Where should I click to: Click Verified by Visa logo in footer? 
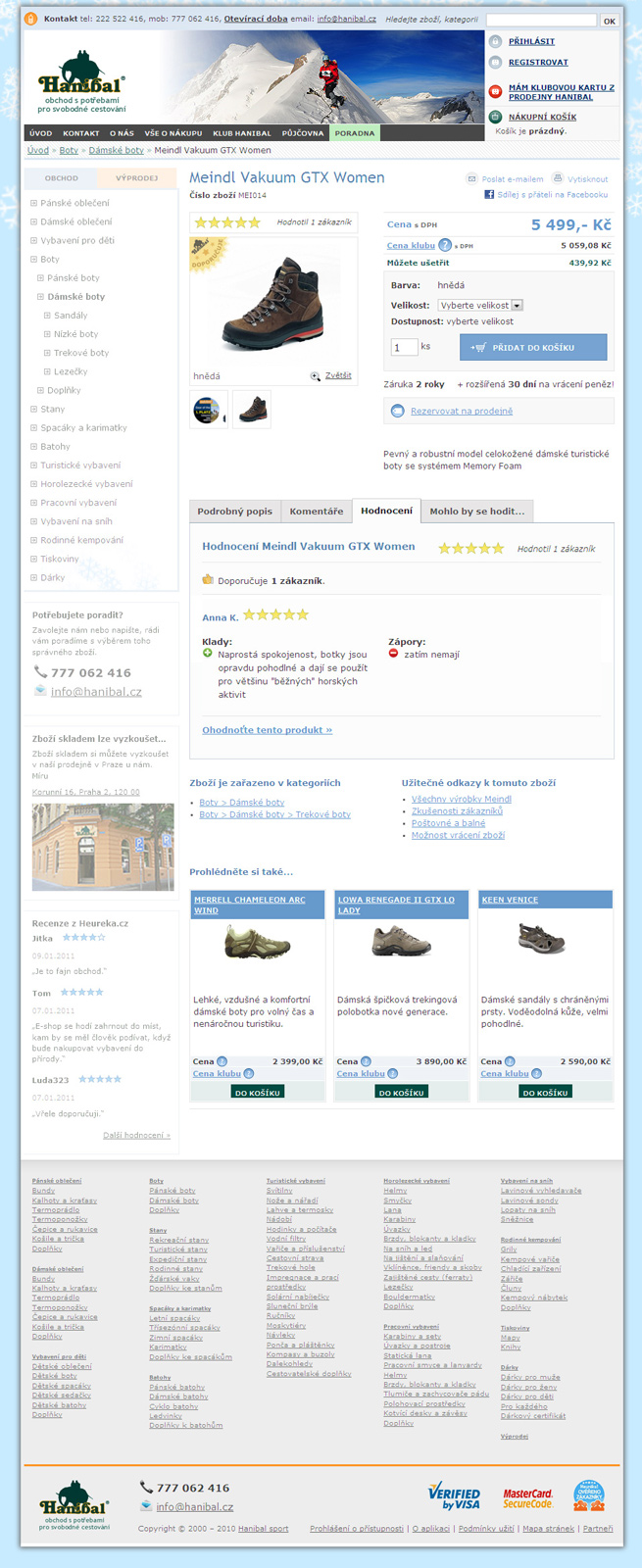pyautogui.click(x=454, y=1496)
